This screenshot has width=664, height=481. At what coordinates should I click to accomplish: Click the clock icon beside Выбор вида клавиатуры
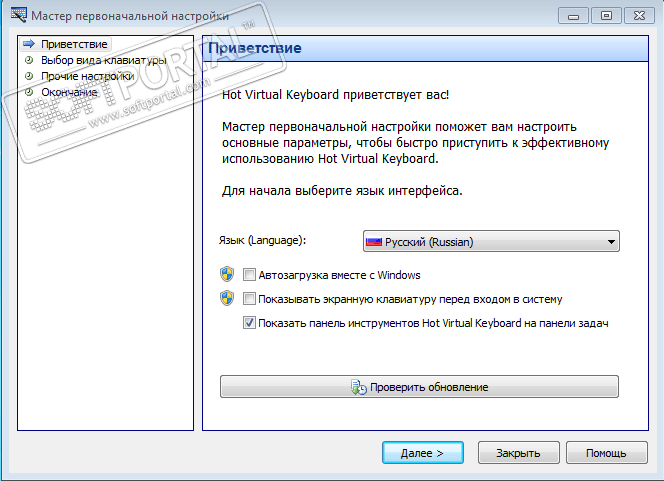(29, 60)
